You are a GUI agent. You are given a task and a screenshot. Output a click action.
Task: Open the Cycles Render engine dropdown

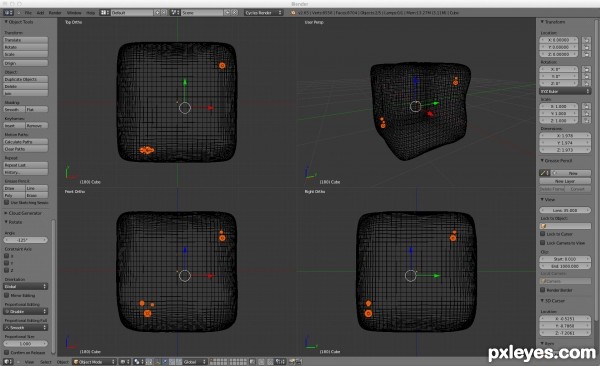click(263, 13)
